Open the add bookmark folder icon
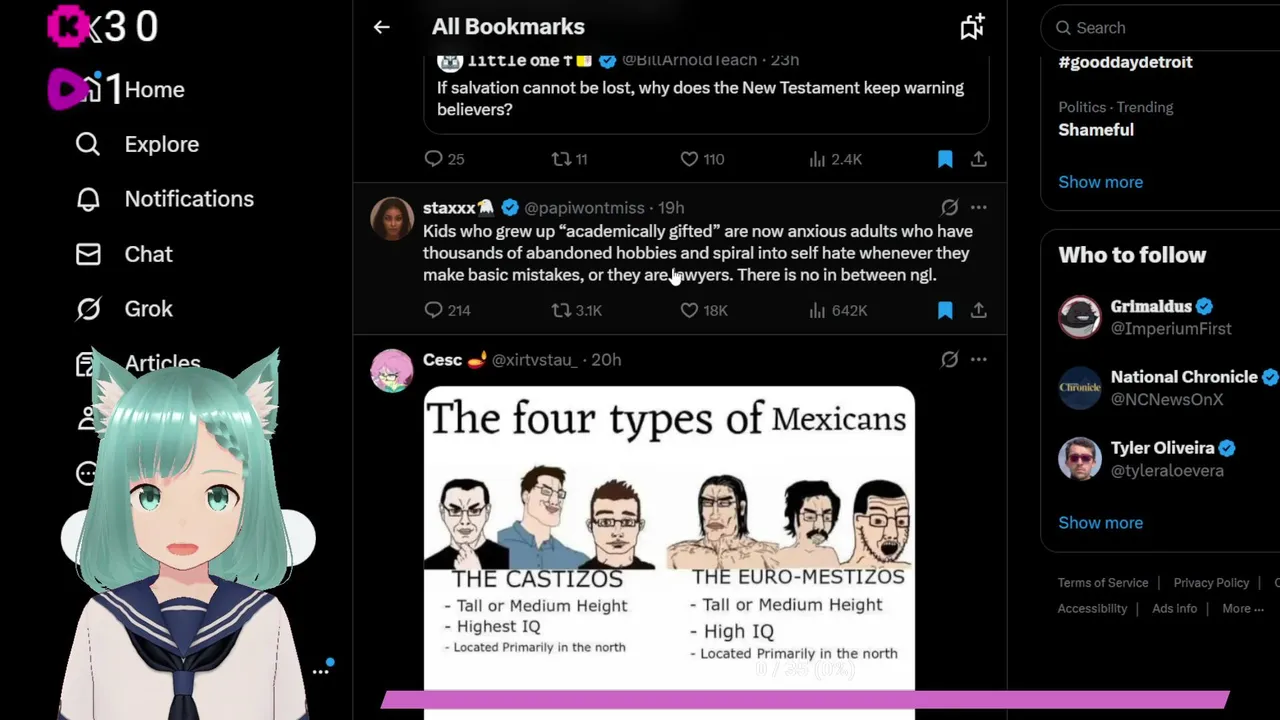This screenshot has height=720, width=1280. coord(972,27)
